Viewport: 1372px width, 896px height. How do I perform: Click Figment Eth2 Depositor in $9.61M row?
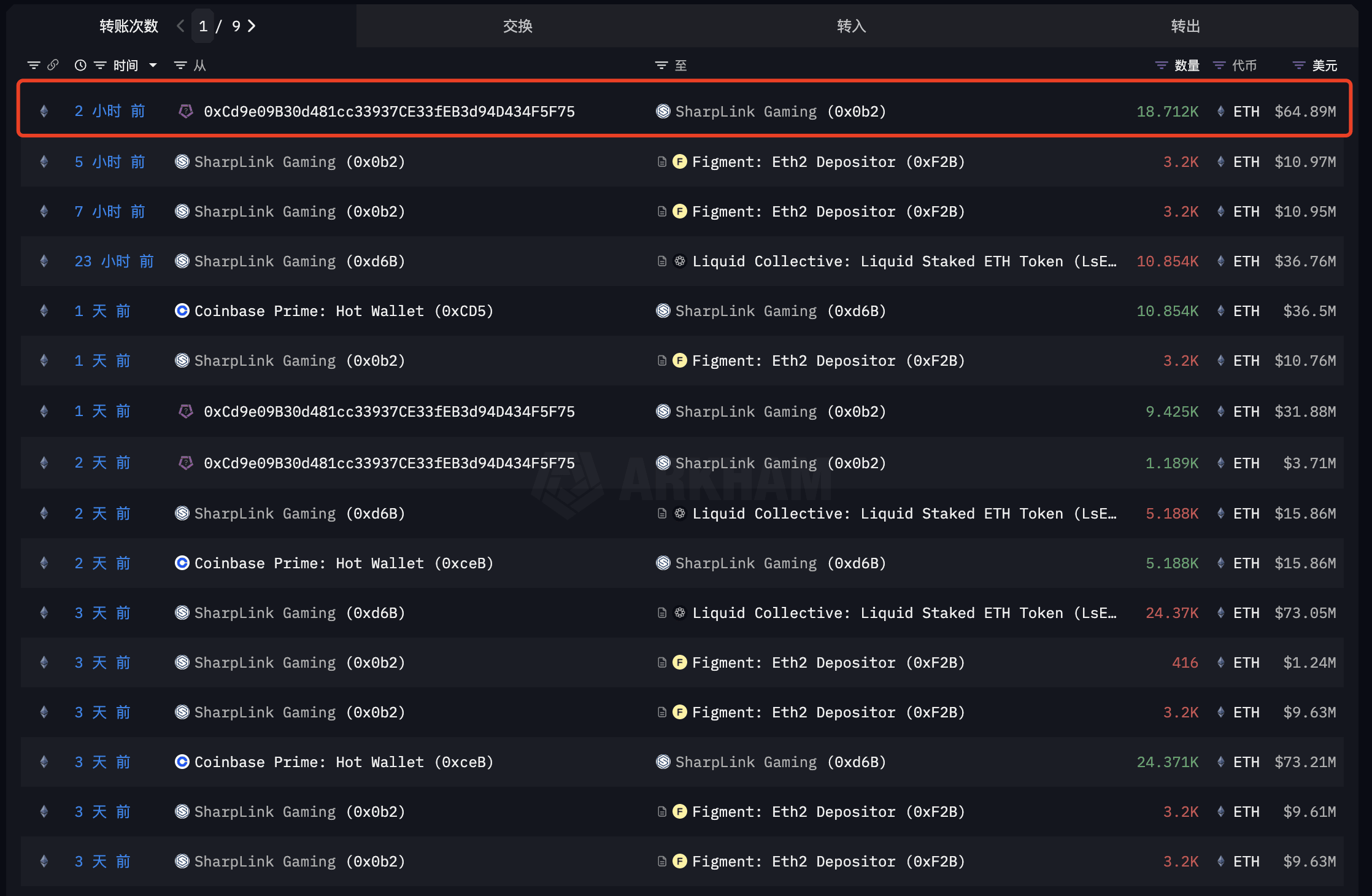tap(828, 811)
